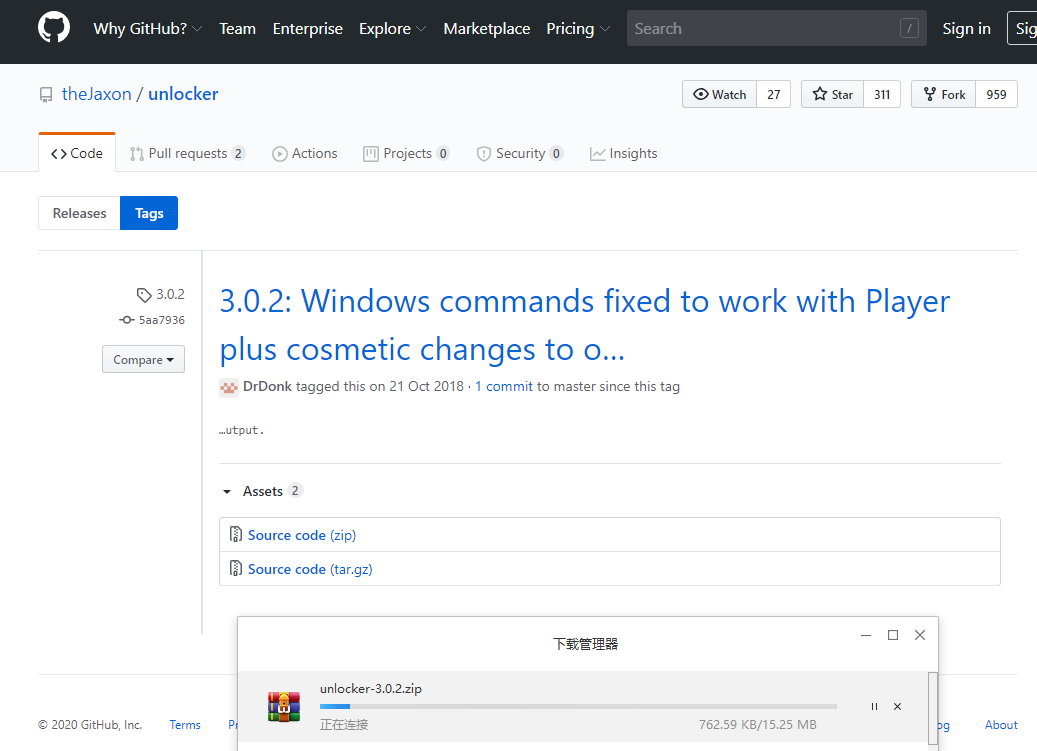
Task: Select the © 2020 GitHub, Inc. footer text
Action: tap(90, 725)
